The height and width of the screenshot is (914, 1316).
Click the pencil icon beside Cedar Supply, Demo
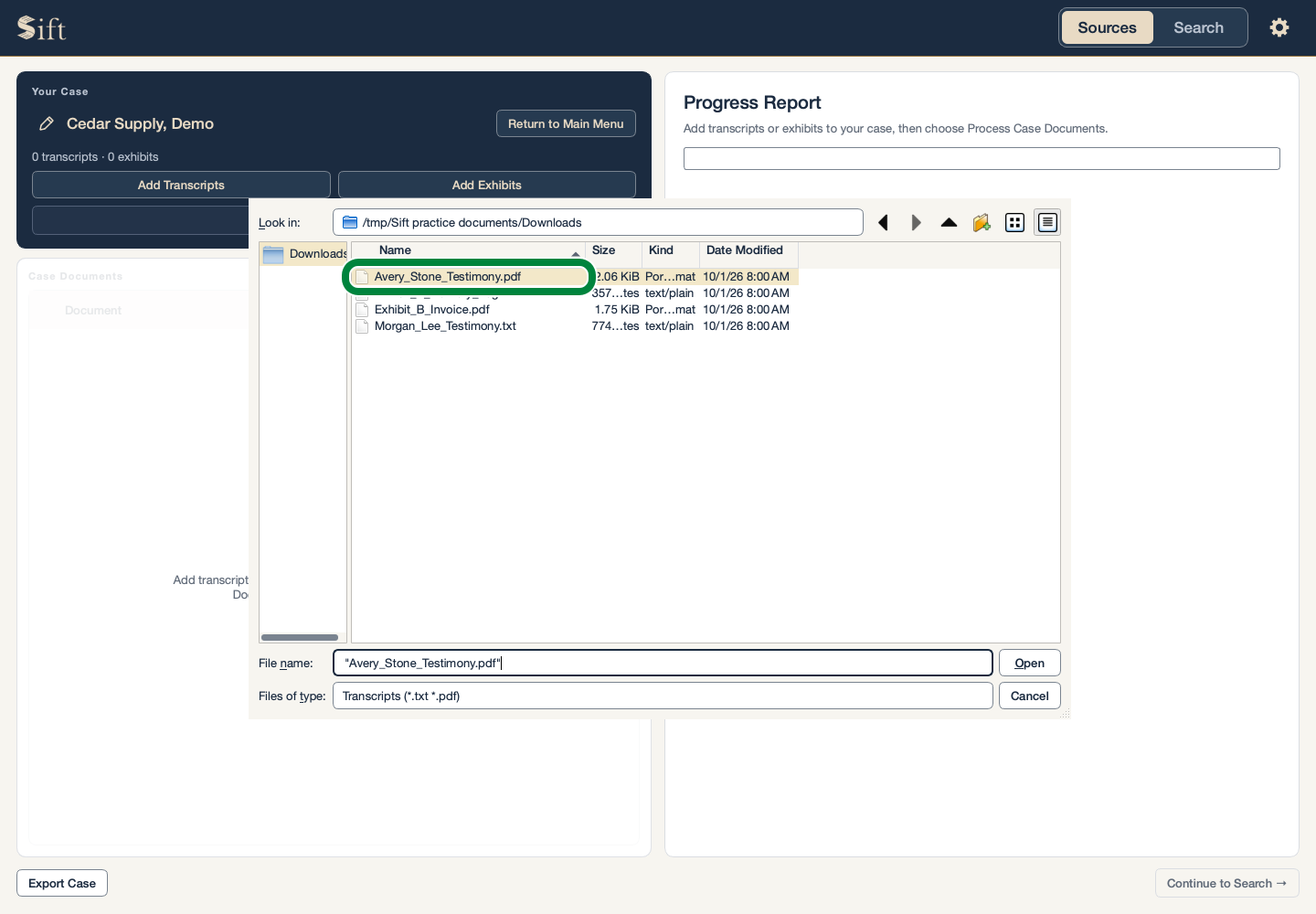(x=47, y=123)
